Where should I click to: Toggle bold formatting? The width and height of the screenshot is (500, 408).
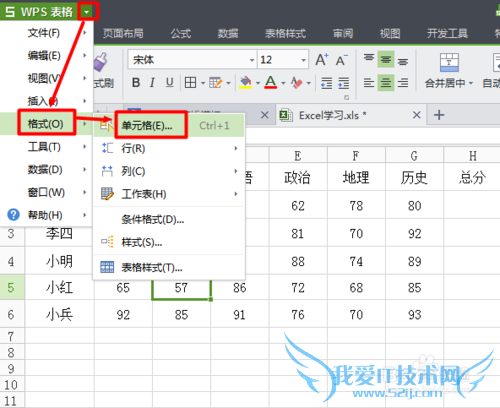pyautogui.click(x=136, y=82)
